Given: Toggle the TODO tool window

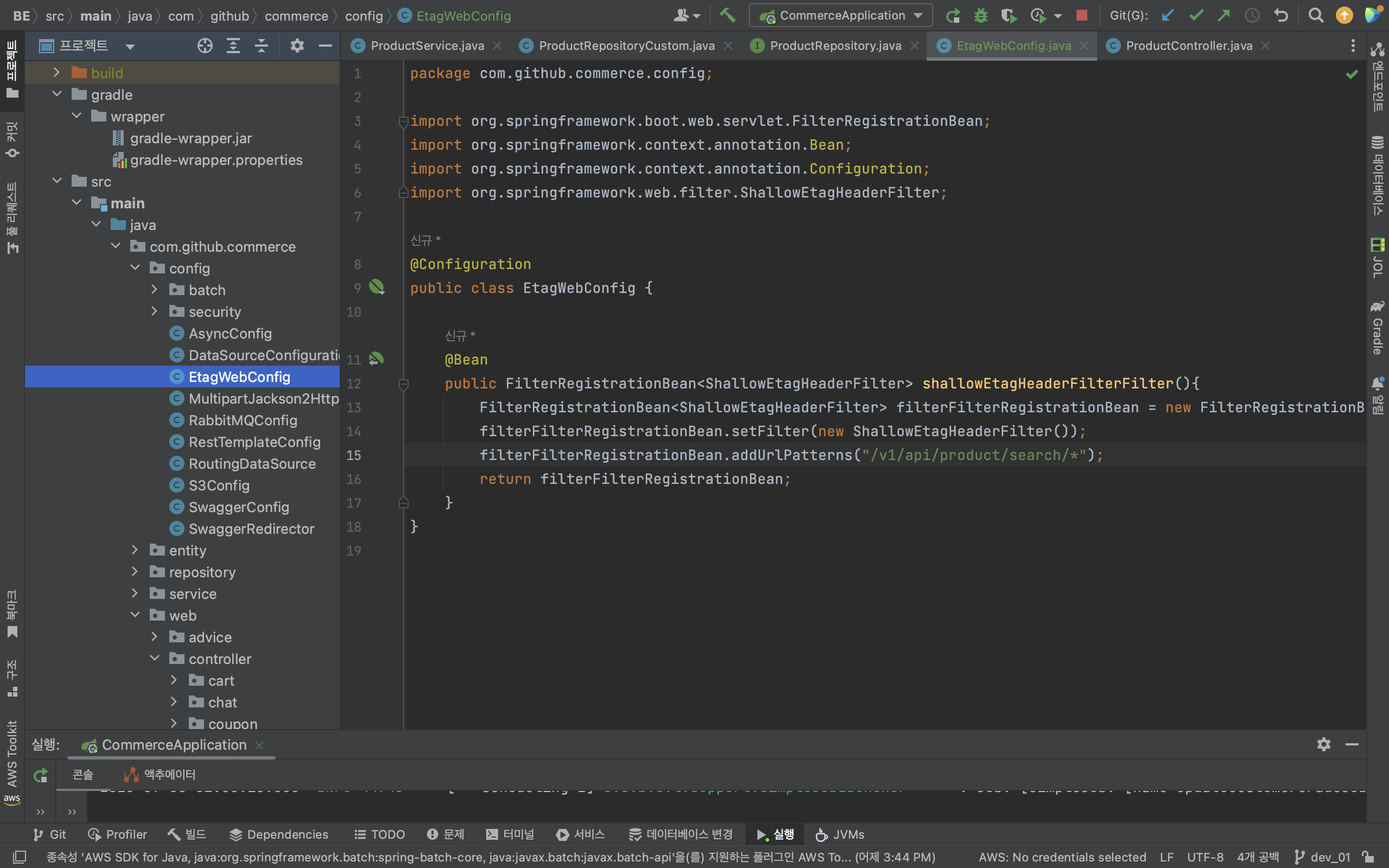Looking at the screenshot, I should click(380, 834).
